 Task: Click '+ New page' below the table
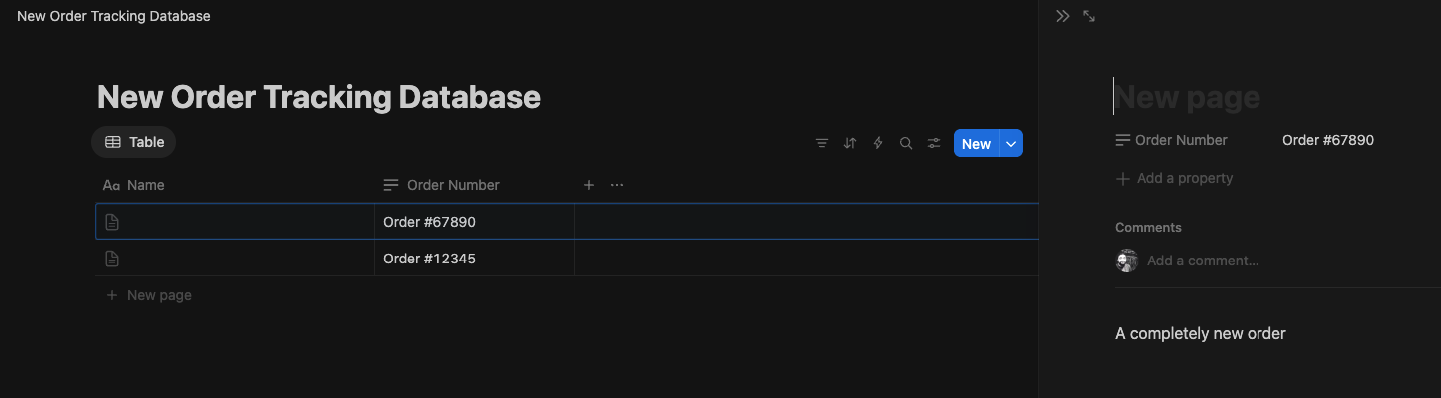click(x=149, y=295)
